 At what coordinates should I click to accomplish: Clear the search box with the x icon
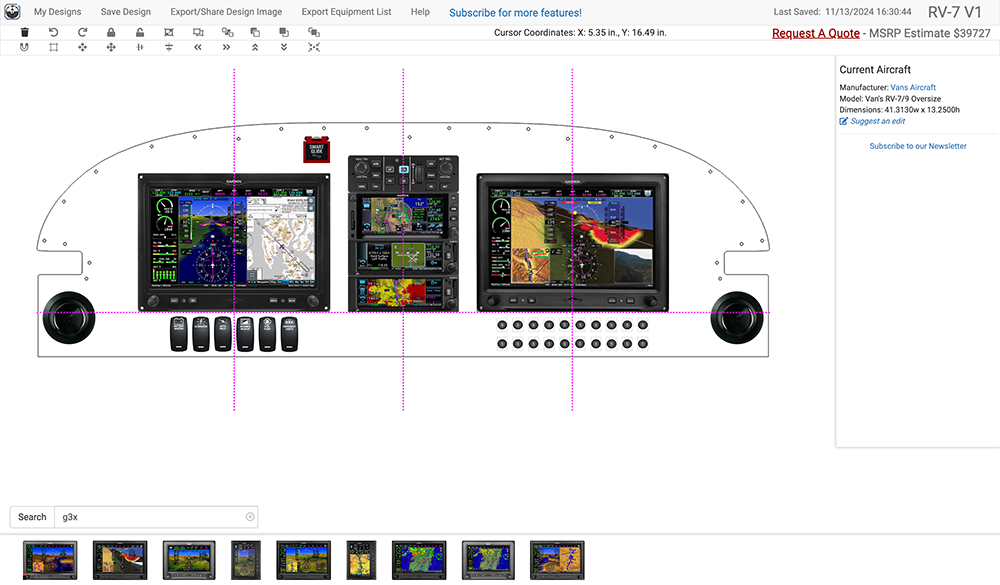[x=250, y=517]
